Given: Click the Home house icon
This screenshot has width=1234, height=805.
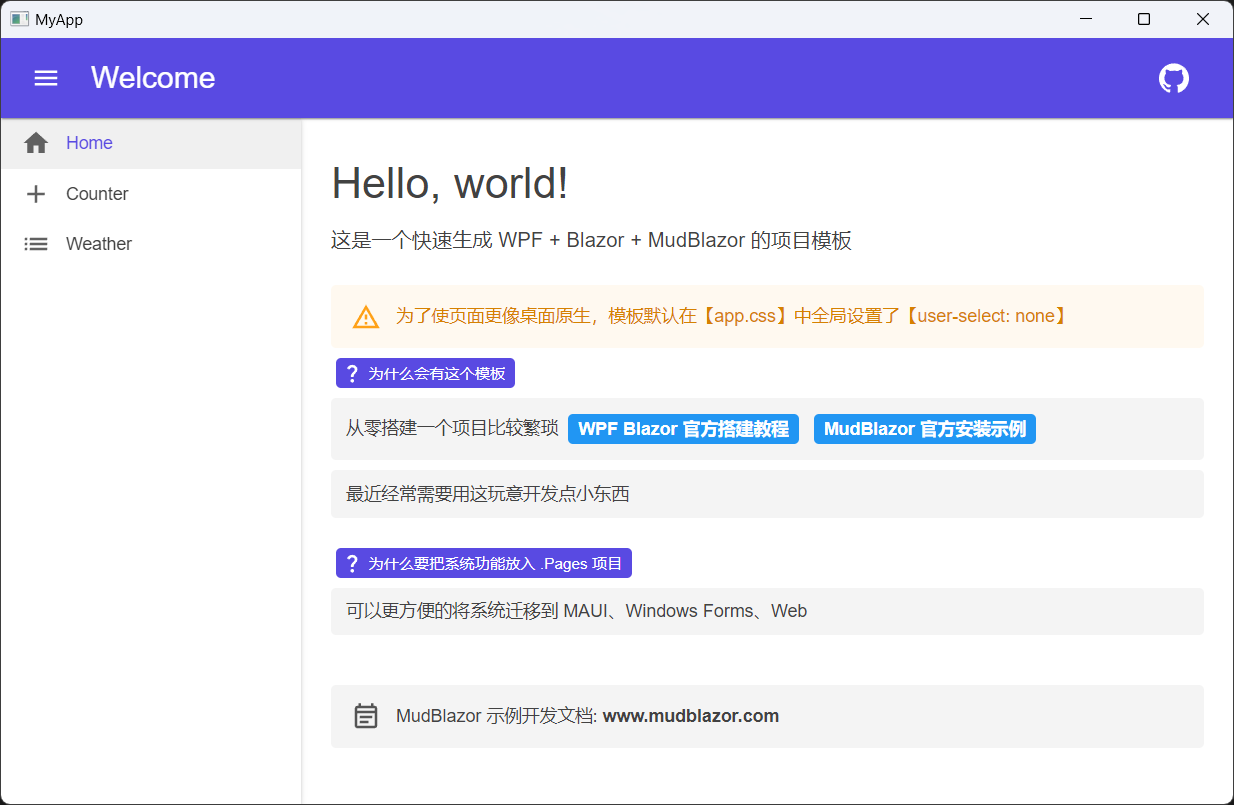Looking at the screenshot, I should click(x=36, y=143).
